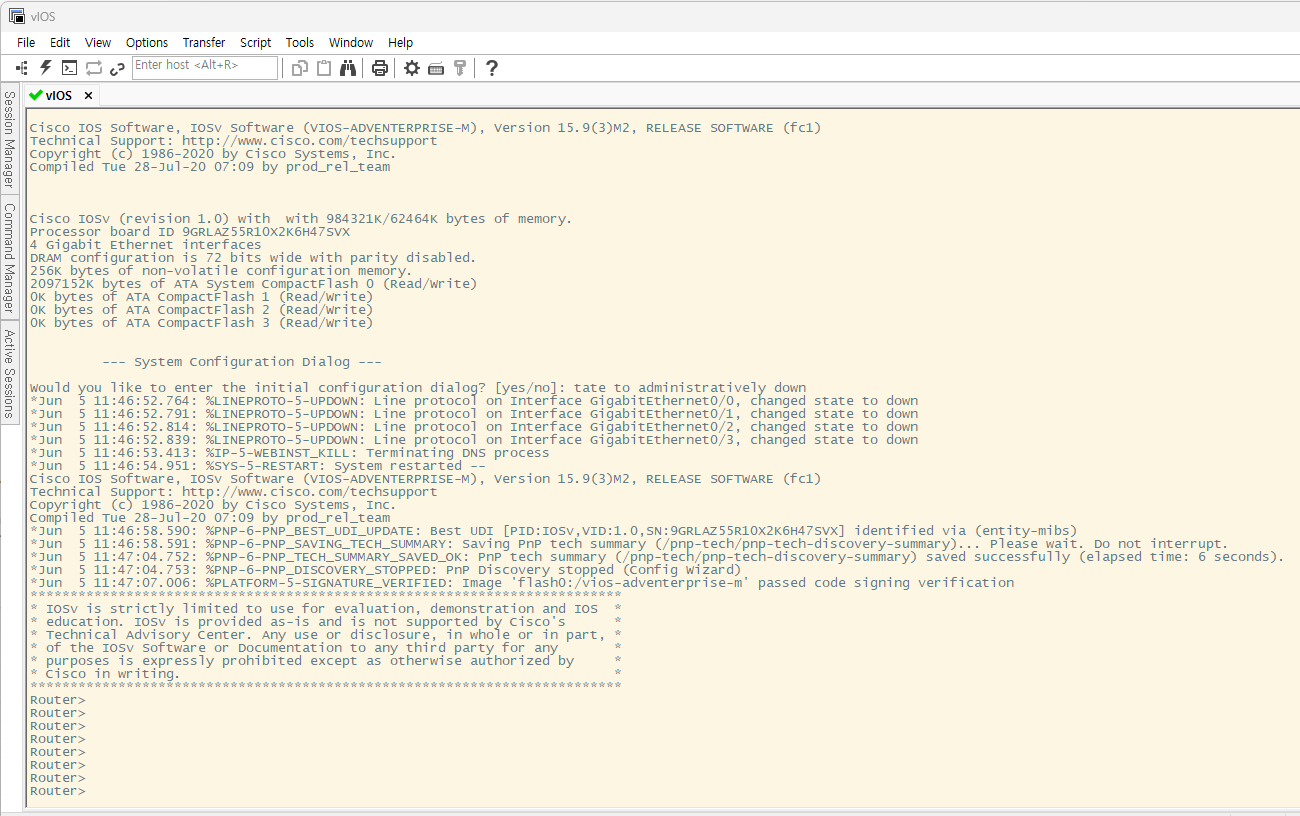Viewport: 1300px width, 816px height.
Task: Open the Help menu
Action: (x=401, y=42)
